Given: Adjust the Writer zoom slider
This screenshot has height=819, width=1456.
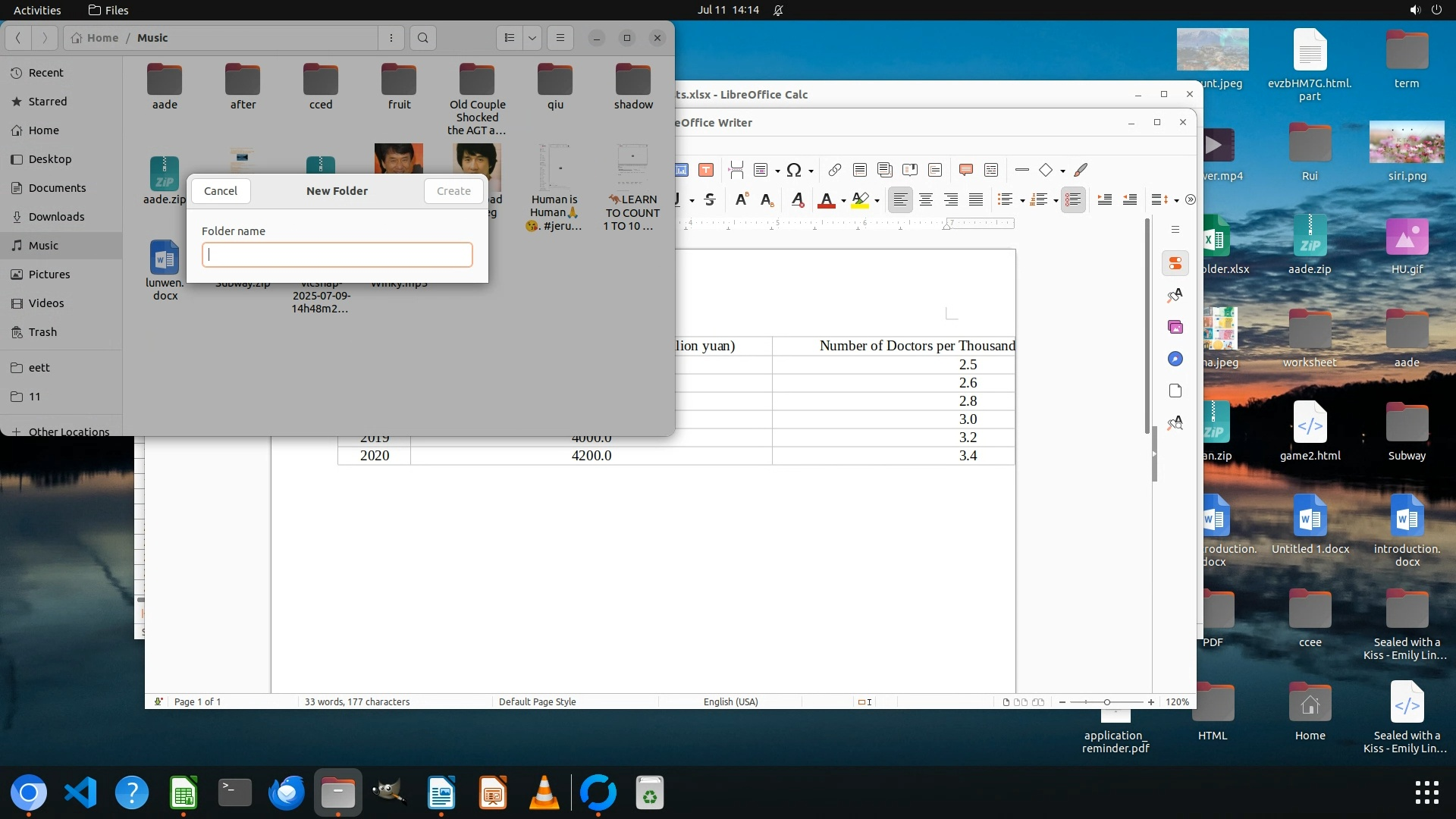Looking at the screenshot, I should (1106, 702).
